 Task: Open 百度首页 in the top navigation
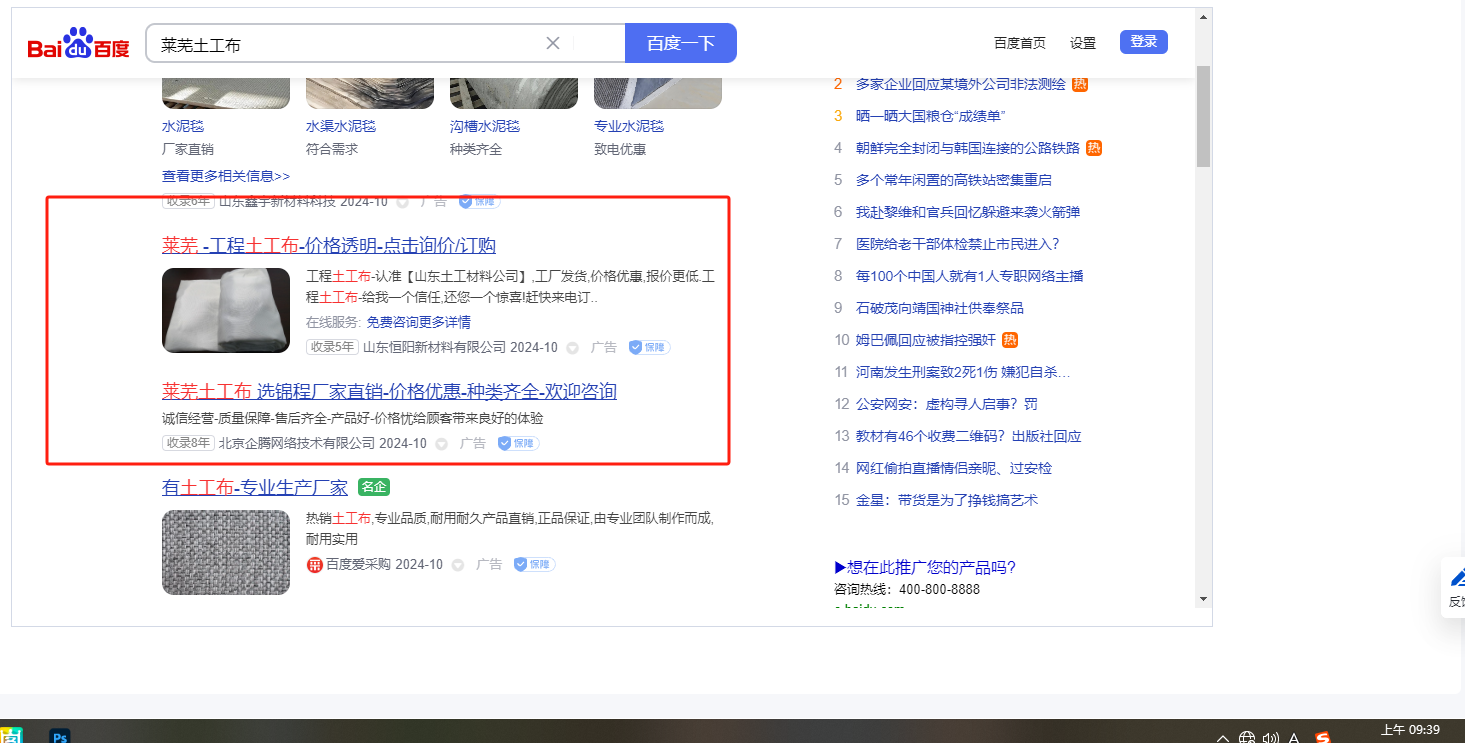(1019, 42)
